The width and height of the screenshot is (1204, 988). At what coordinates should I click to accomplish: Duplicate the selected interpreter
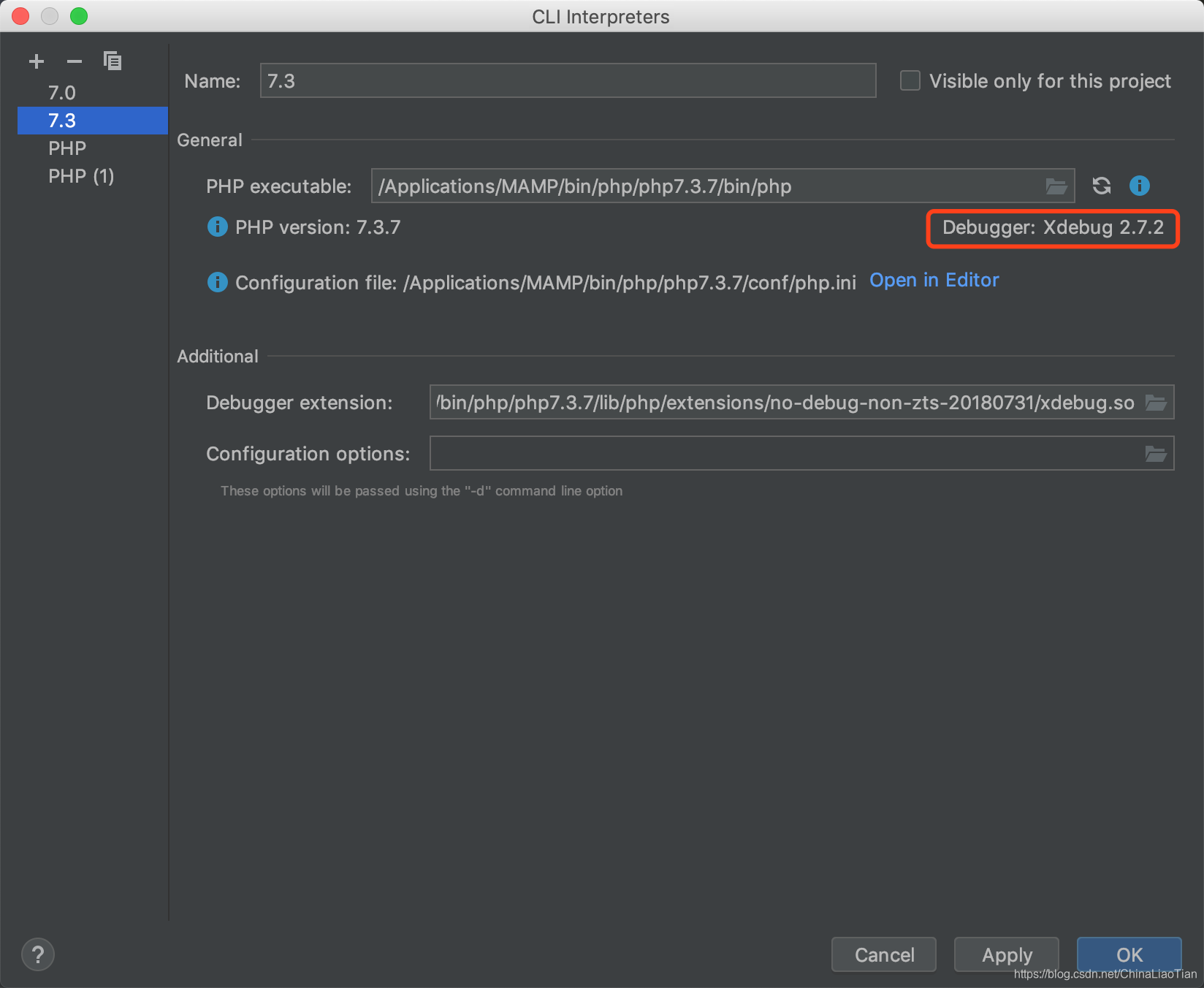(113, 61)
